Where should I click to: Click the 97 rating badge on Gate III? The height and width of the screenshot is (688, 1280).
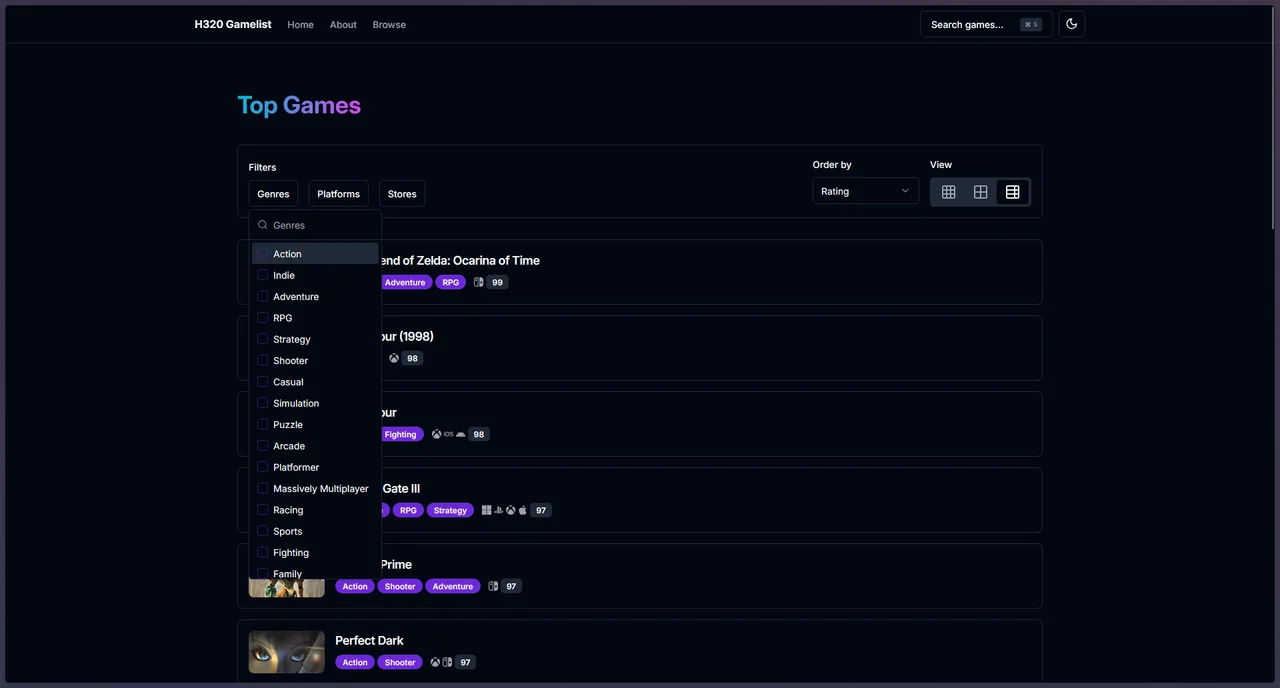coord(541,510)
